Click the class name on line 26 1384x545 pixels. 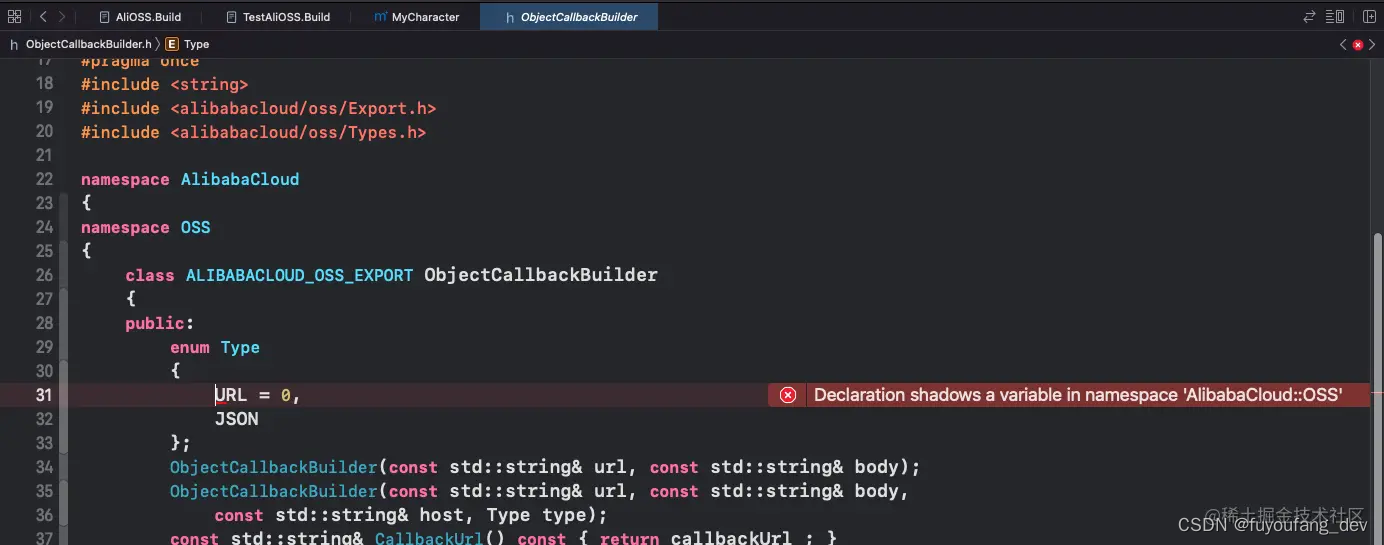click(x=541, y=275)
